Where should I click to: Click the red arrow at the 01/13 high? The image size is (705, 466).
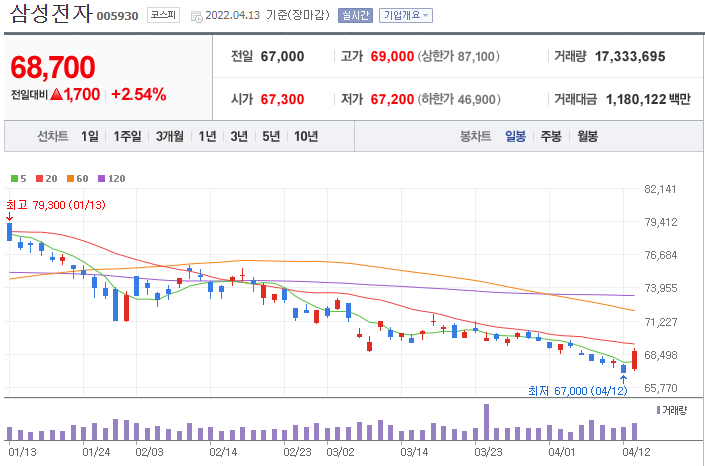(x=9, y=217)
